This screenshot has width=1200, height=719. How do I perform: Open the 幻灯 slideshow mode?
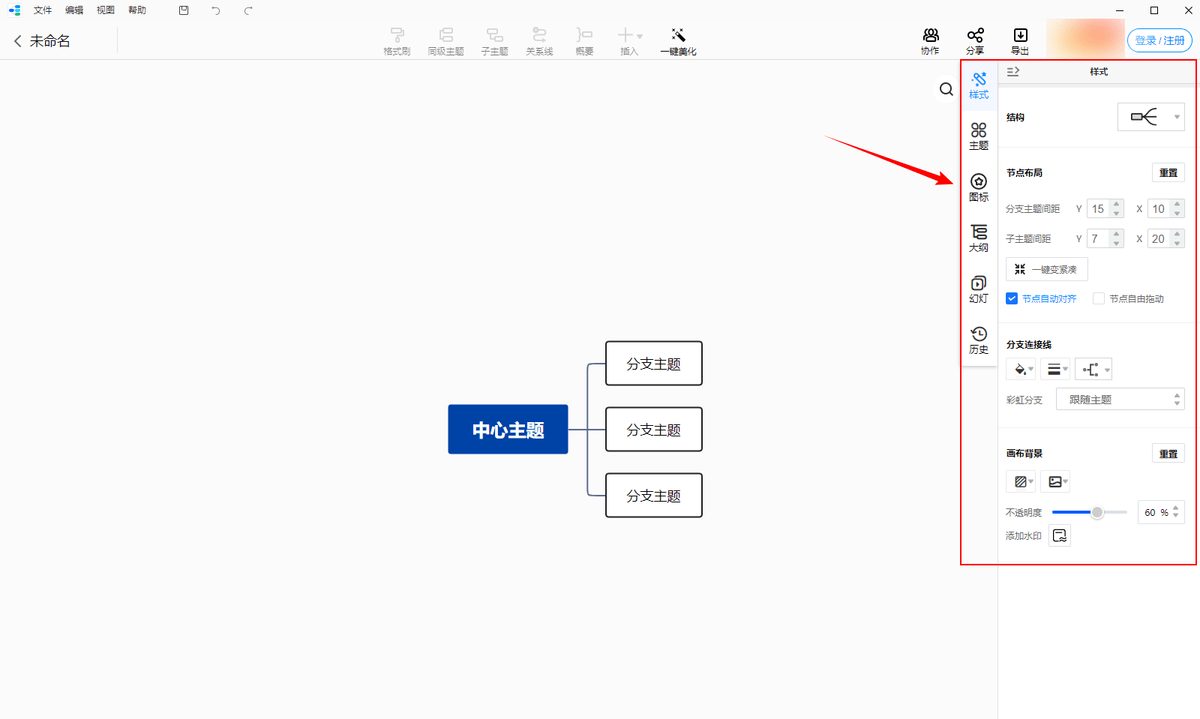[x=978, y=289]
